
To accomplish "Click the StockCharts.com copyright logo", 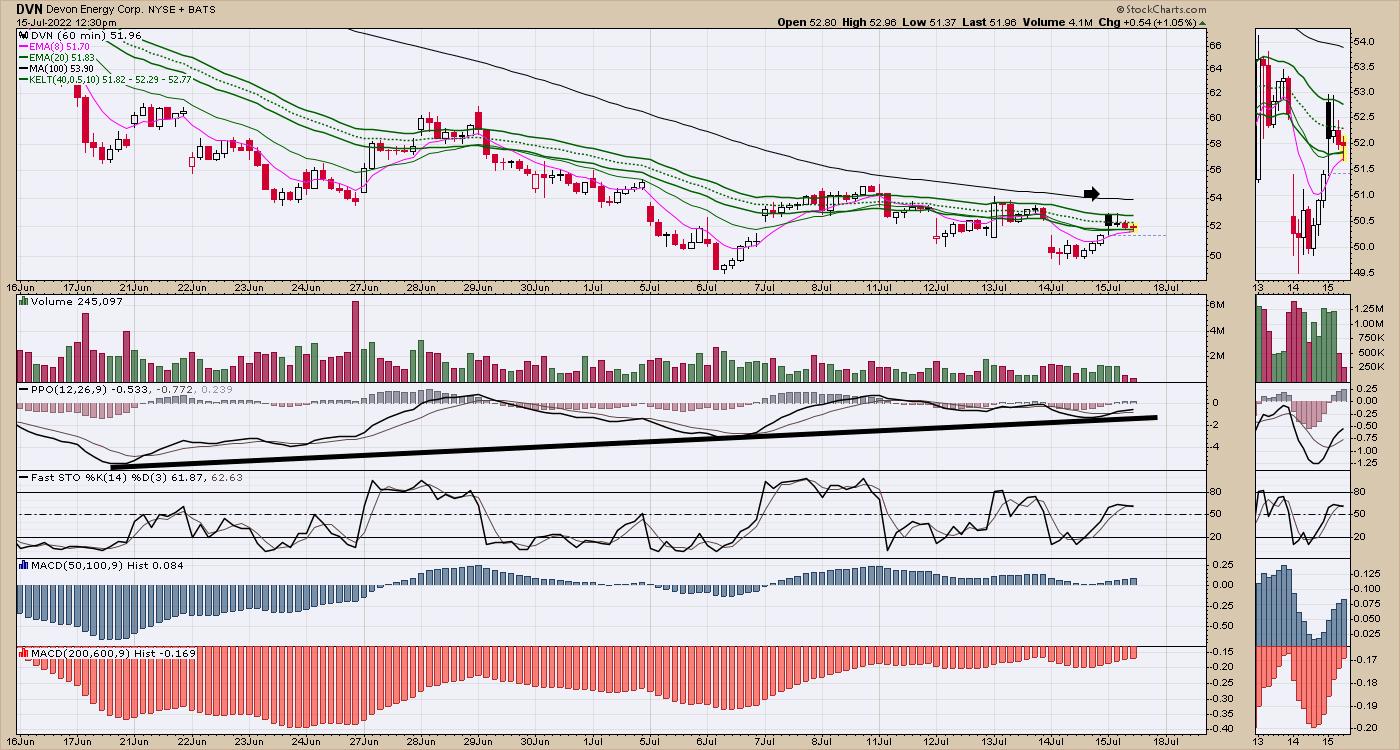I will [1165, 8].
